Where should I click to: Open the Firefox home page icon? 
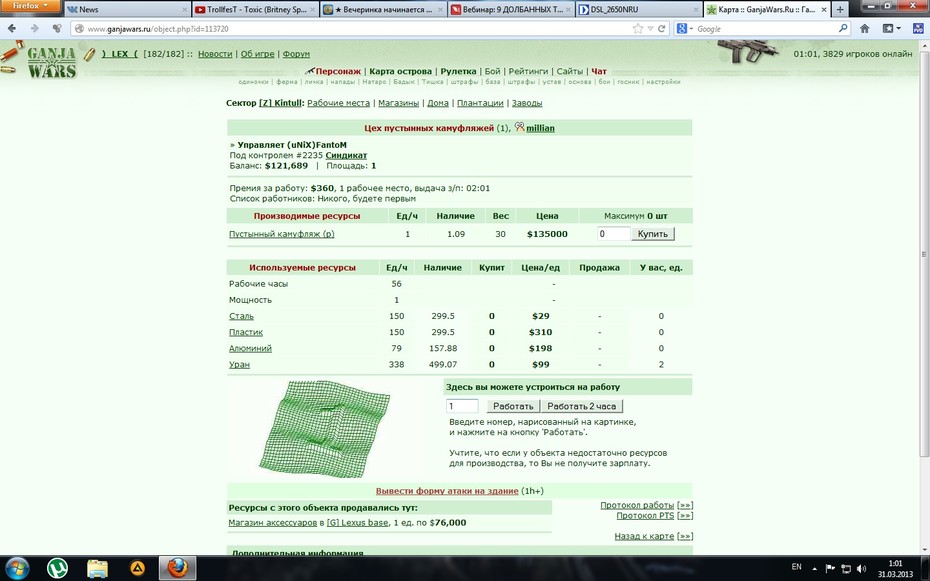pos(865,28)
